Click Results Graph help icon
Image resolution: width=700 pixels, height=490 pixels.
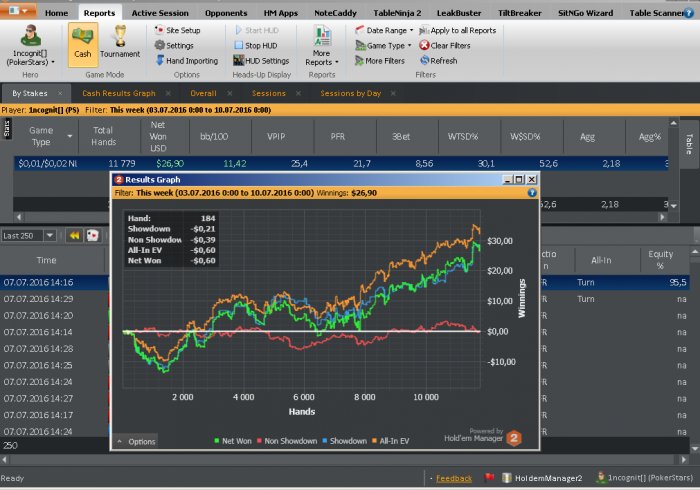click(532, 193)
